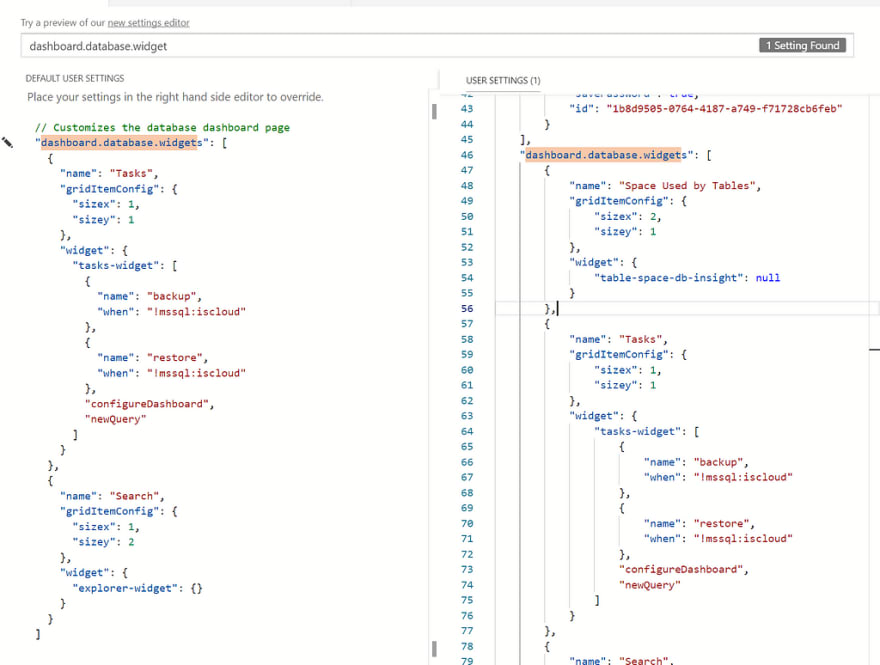Click the 'Search' name value in default settings
This screenshot has width=880, height=665.
coord(134,496)
